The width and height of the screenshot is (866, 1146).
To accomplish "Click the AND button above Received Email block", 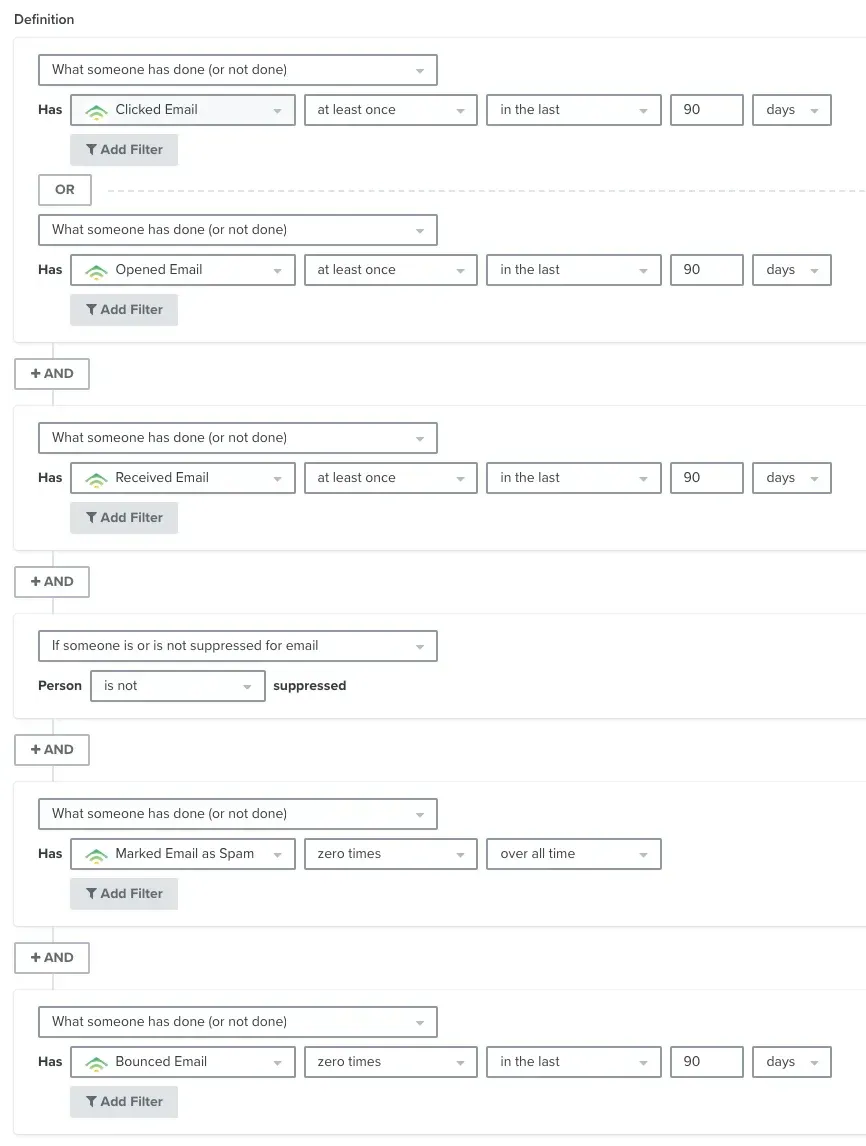I will [x=52, y=373].
